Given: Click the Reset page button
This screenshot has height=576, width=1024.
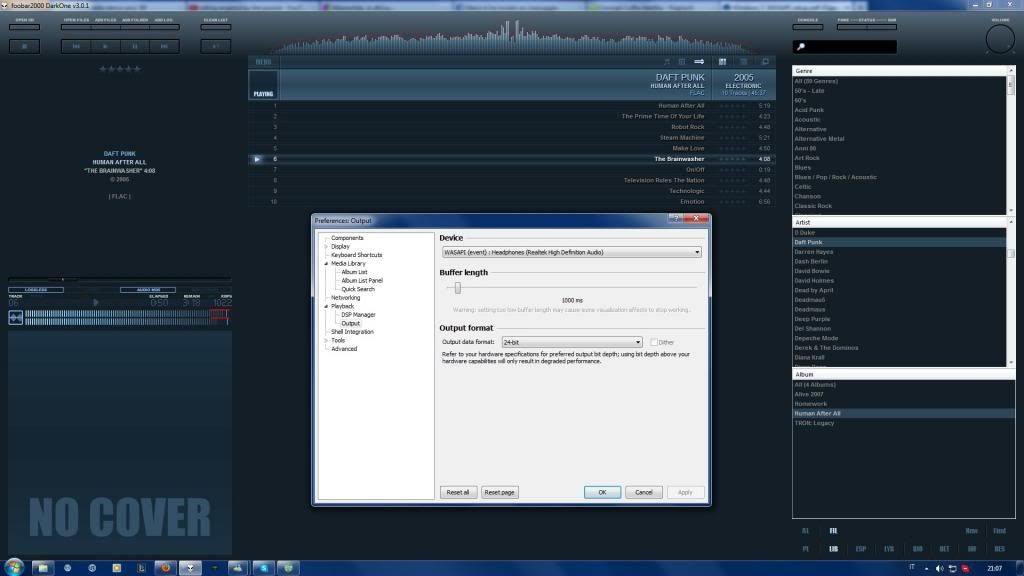Looking at the screenshot, I should (x=500, y=492).
